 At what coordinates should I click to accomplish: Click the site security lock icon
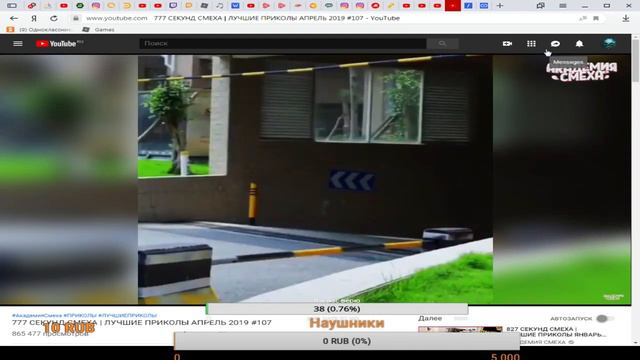click(x=76, y=18)
